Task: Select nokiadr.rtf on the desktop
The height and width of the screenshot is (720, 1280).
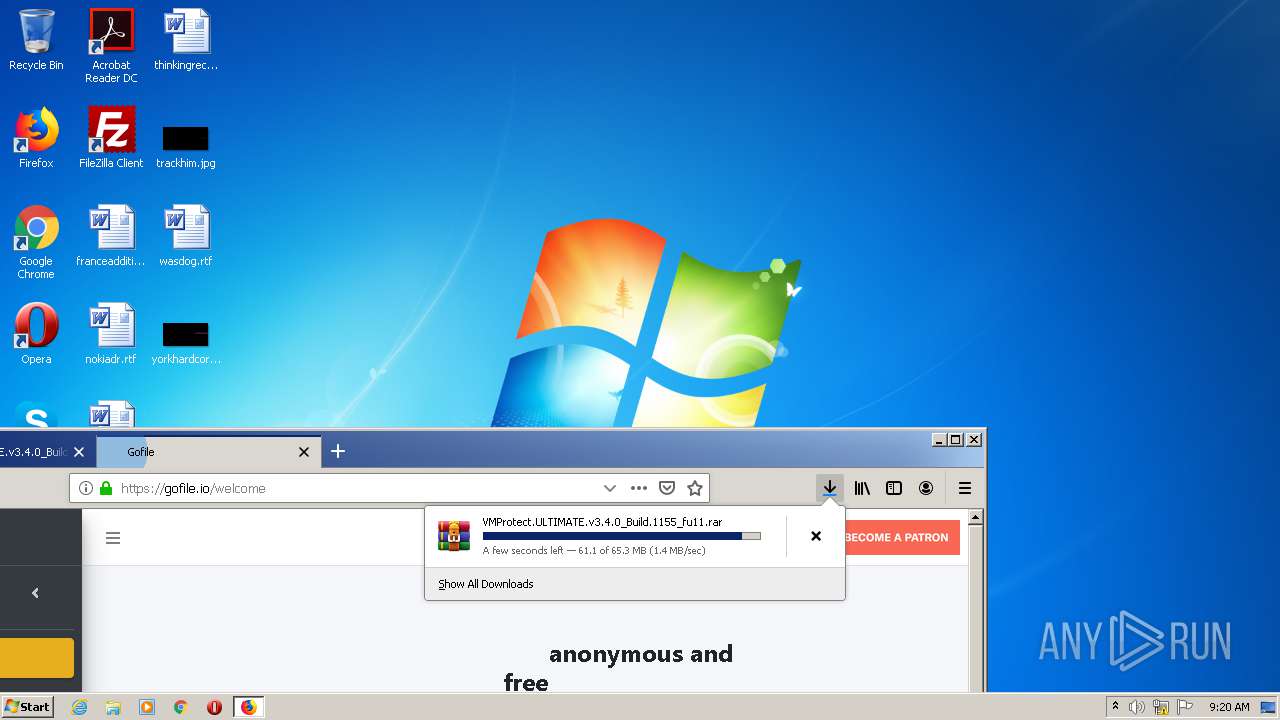Action: point(111,334)
